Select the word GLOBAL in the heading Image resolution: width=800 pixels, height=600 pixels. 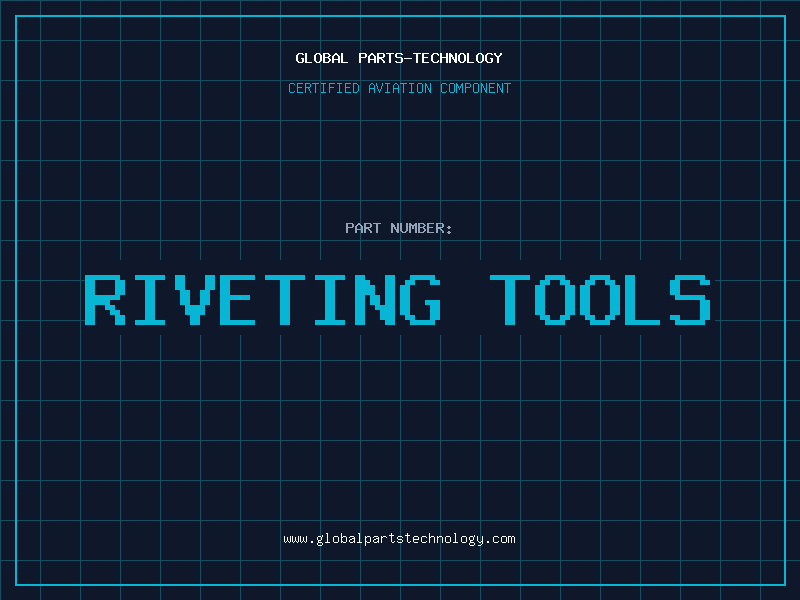coord(322,58)
